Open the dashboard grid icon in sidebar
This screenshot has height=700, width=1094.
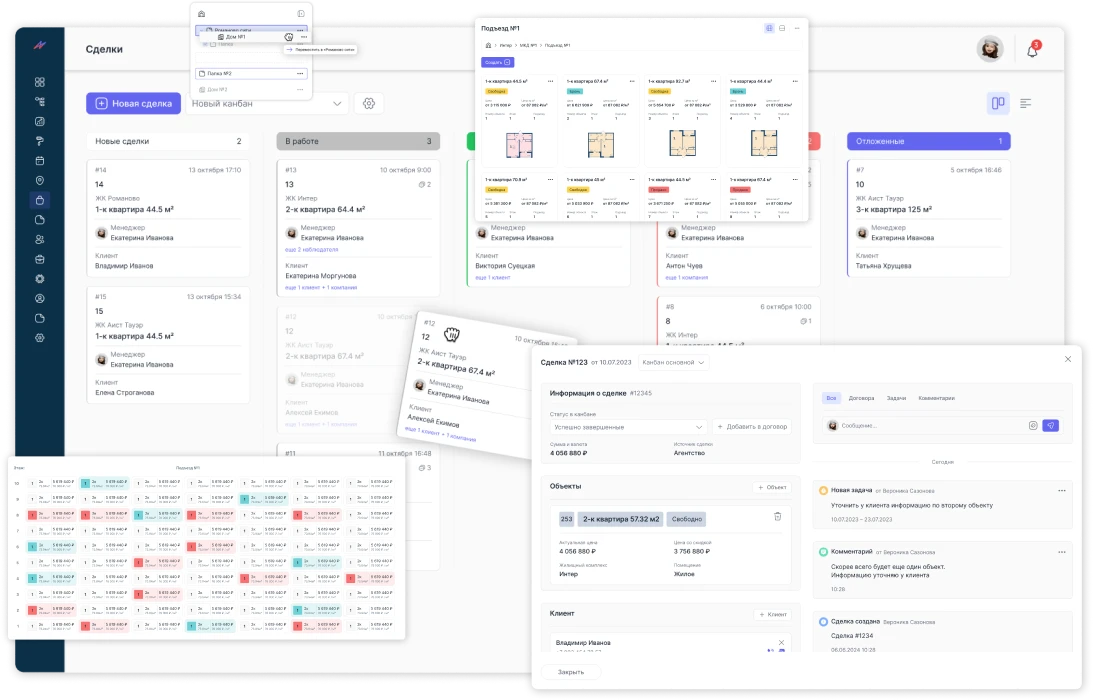pyautogui.click(x=40, y=82)
